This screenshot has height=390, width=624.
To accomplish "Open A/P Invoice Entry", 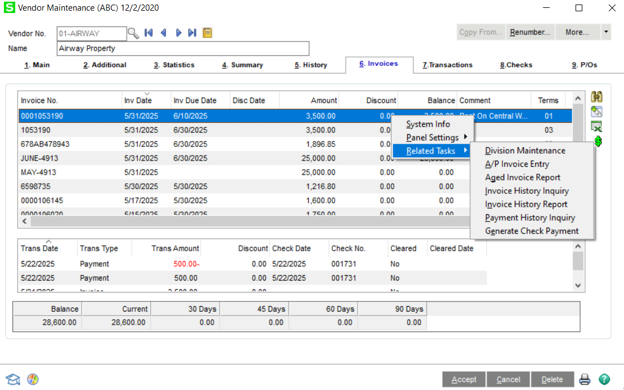I will 517,164.
